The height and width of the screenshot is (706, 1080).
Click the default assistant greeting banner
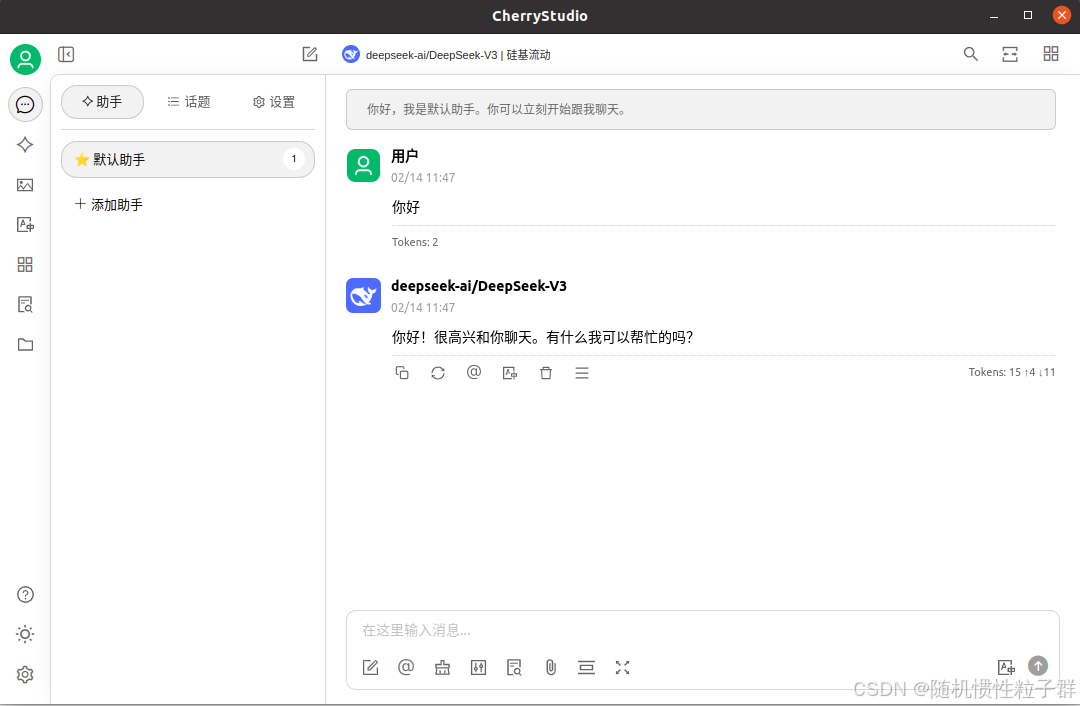point(700,110)
